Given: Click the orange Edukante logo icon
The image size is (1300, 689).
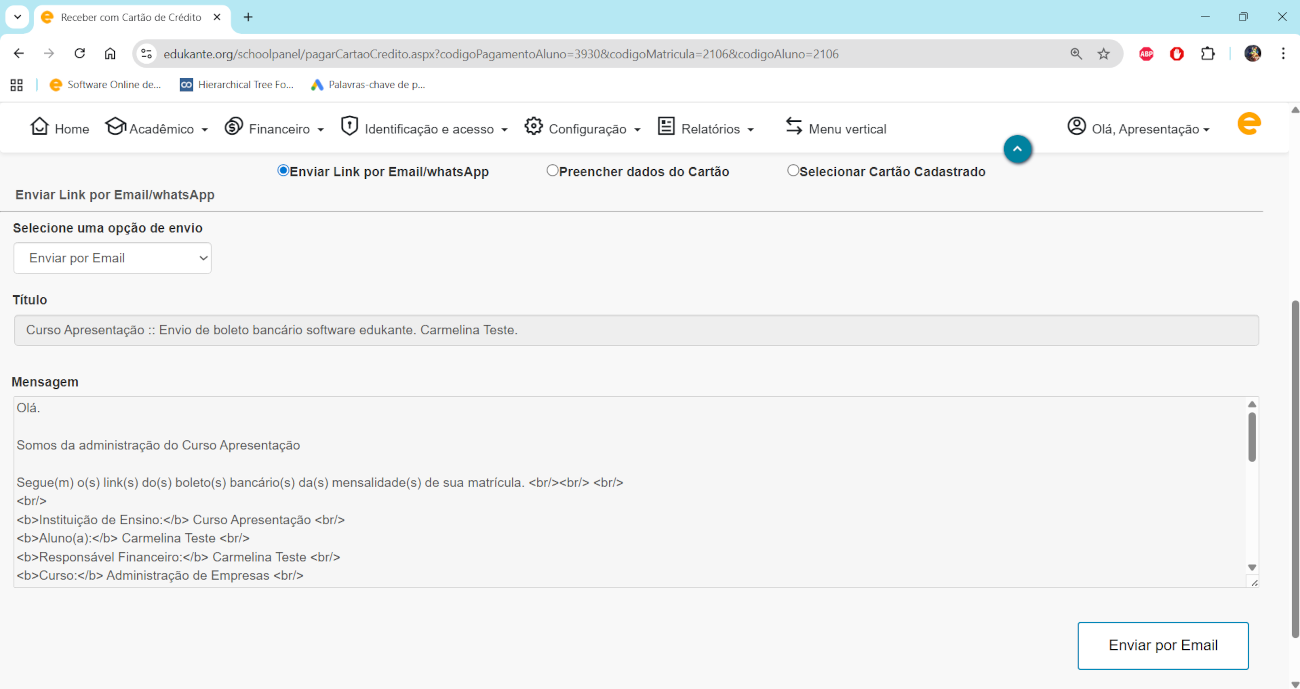Looking at the screenshot, I should 1248,124.
